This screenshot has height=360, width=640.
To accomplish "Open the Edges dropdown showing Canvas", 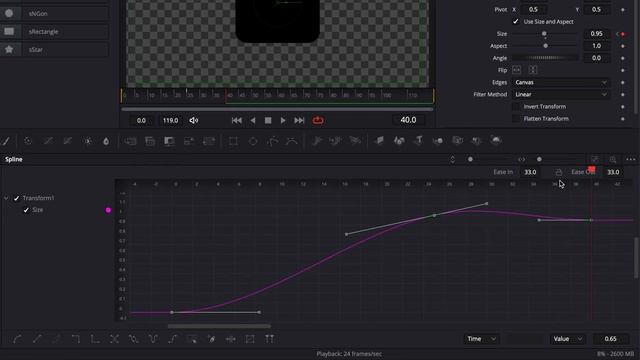I will [x=561, y=82].
